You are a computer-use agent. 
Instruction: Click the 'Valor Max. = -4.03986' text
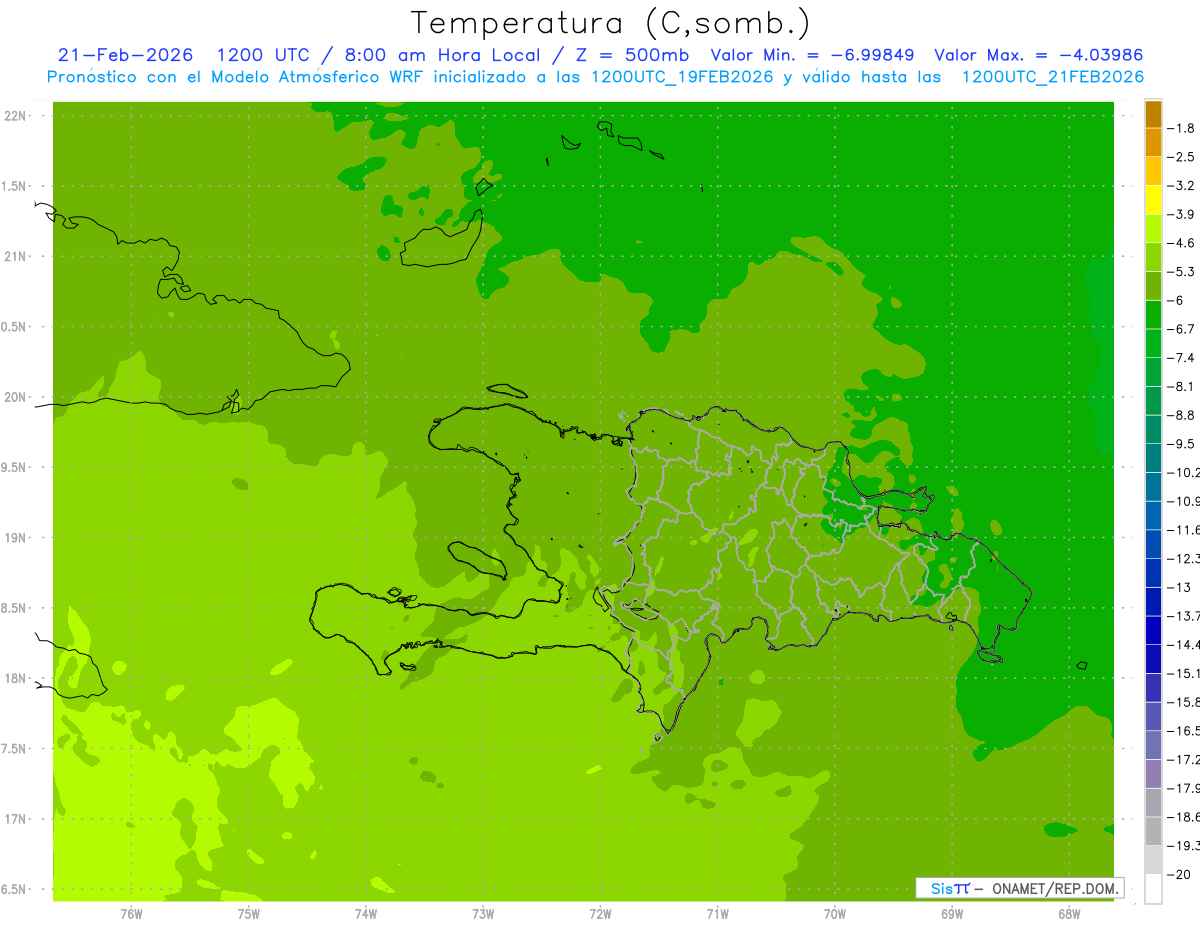[x=1038, y=55]
